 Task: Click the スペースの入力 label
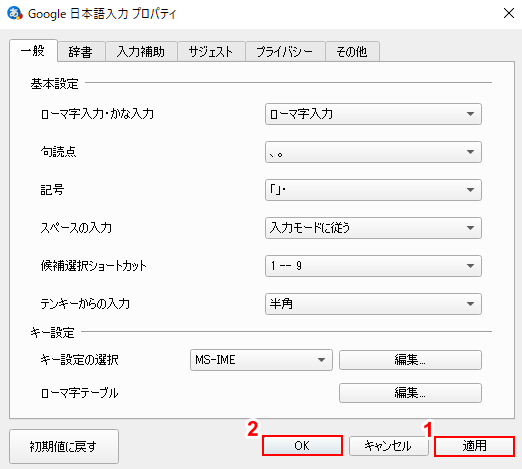click(76, 228)
